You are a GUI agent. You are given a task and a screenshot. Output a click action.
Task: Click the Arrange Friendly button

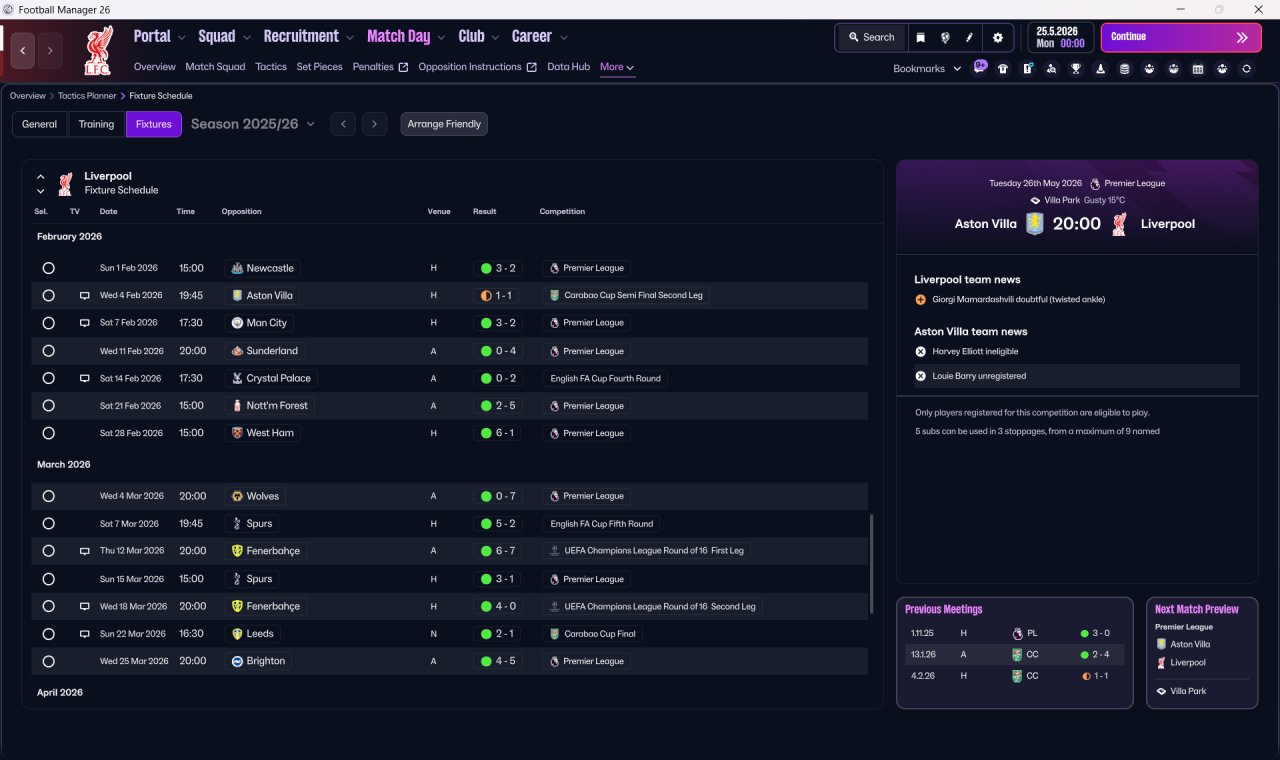tap(444, 124)
